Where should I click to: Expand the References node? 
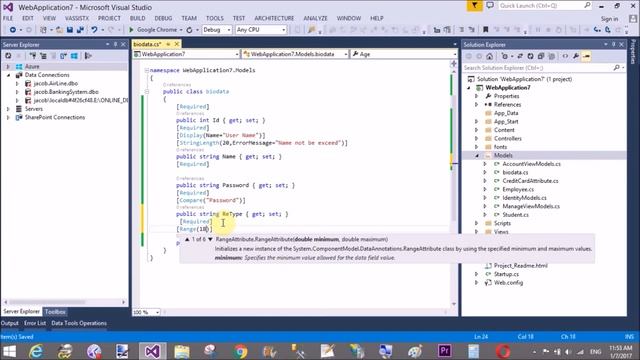(x=476, y=104)
